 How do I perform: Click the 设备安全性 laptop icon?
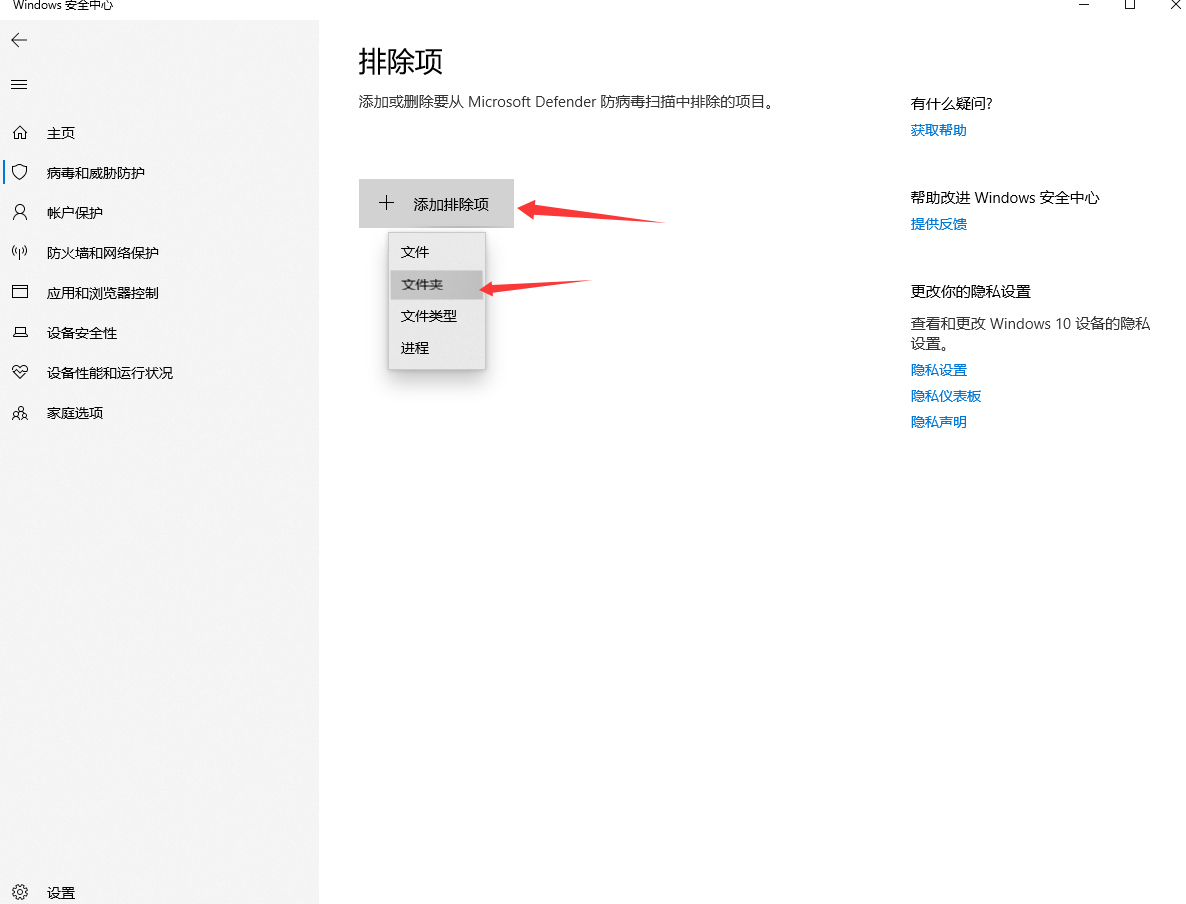19,333
